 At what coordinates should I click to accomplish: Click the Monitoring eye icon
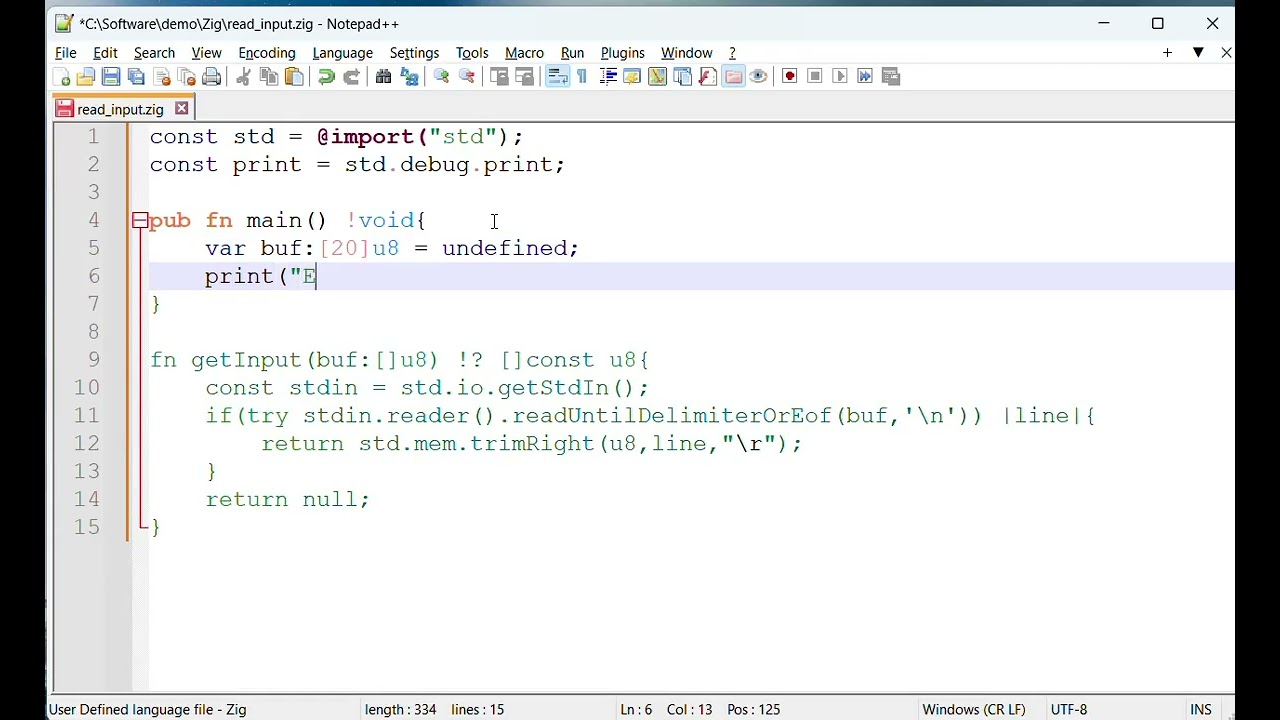click(x=758, y=77)
